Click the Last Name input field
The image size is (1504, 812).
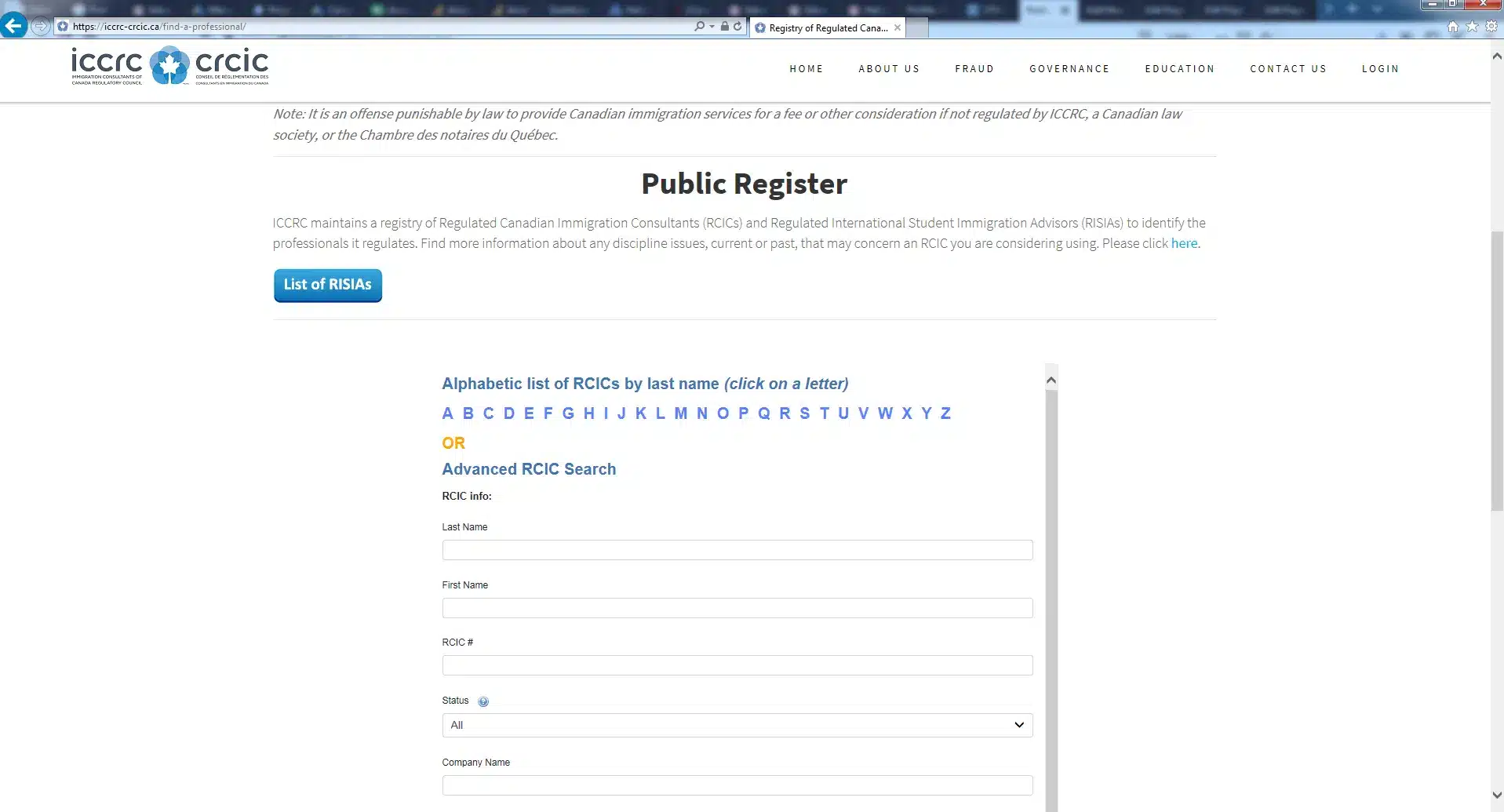(x=737, y=550)
